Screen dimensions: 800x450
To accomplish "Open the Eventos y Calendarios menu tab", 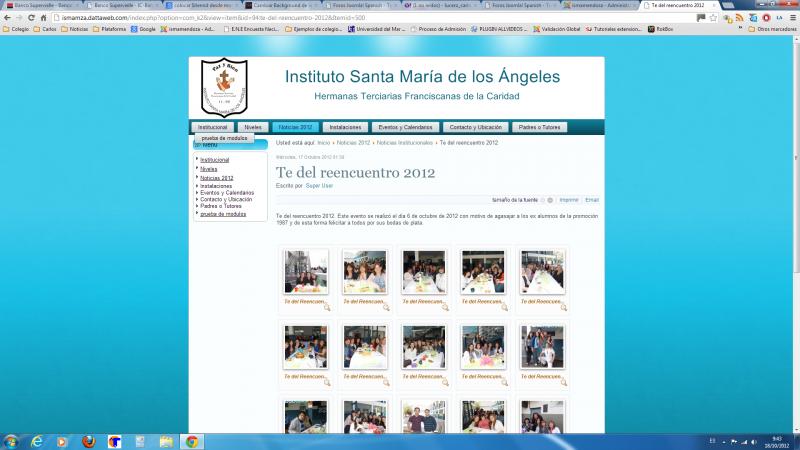I will point(405,128).
